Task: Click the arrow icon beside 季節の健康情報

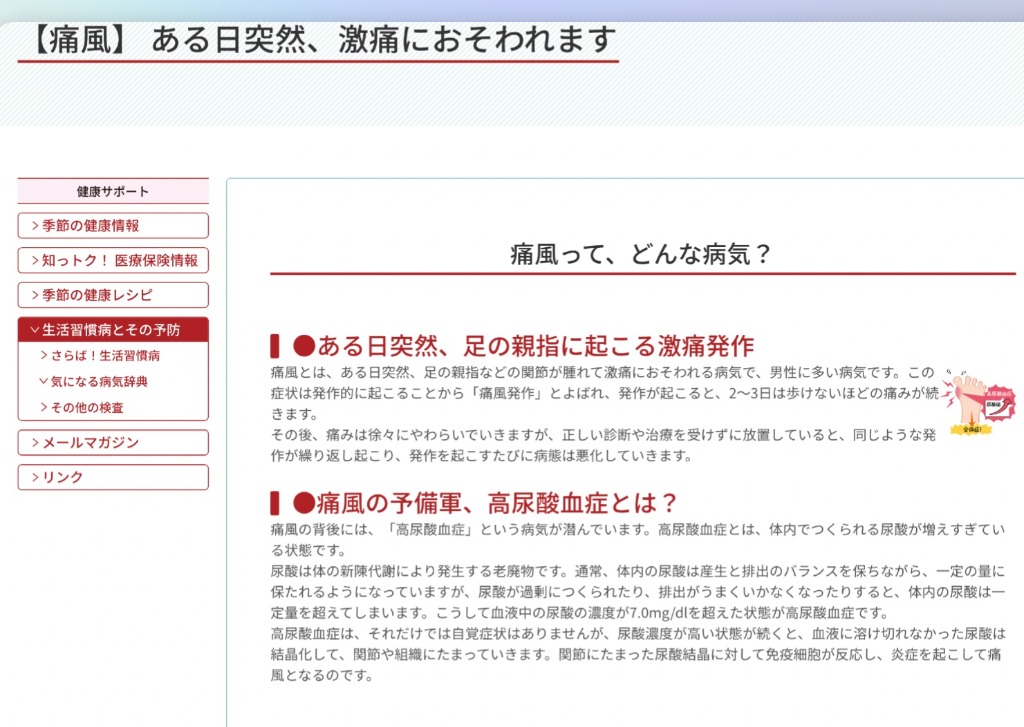Action: [x=35, y=226]
